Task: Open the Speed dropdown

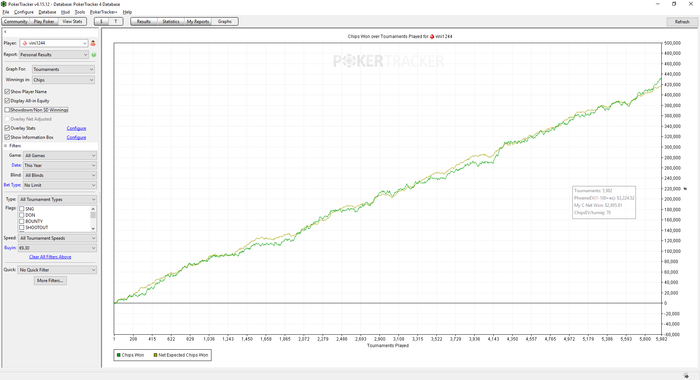Action: 57,238
